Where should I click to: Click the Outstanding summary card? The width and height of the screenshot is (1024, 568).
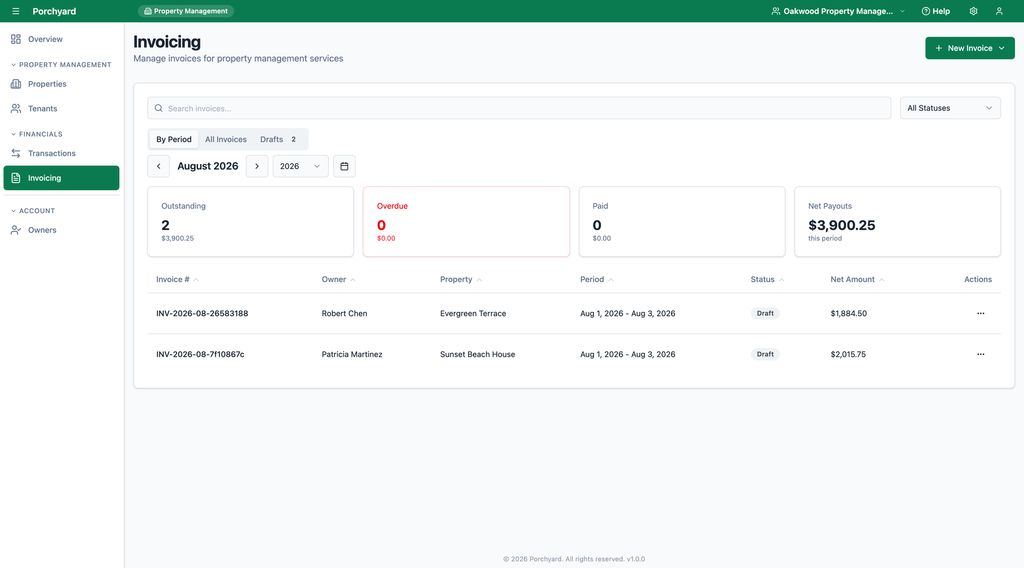[251, 221]
